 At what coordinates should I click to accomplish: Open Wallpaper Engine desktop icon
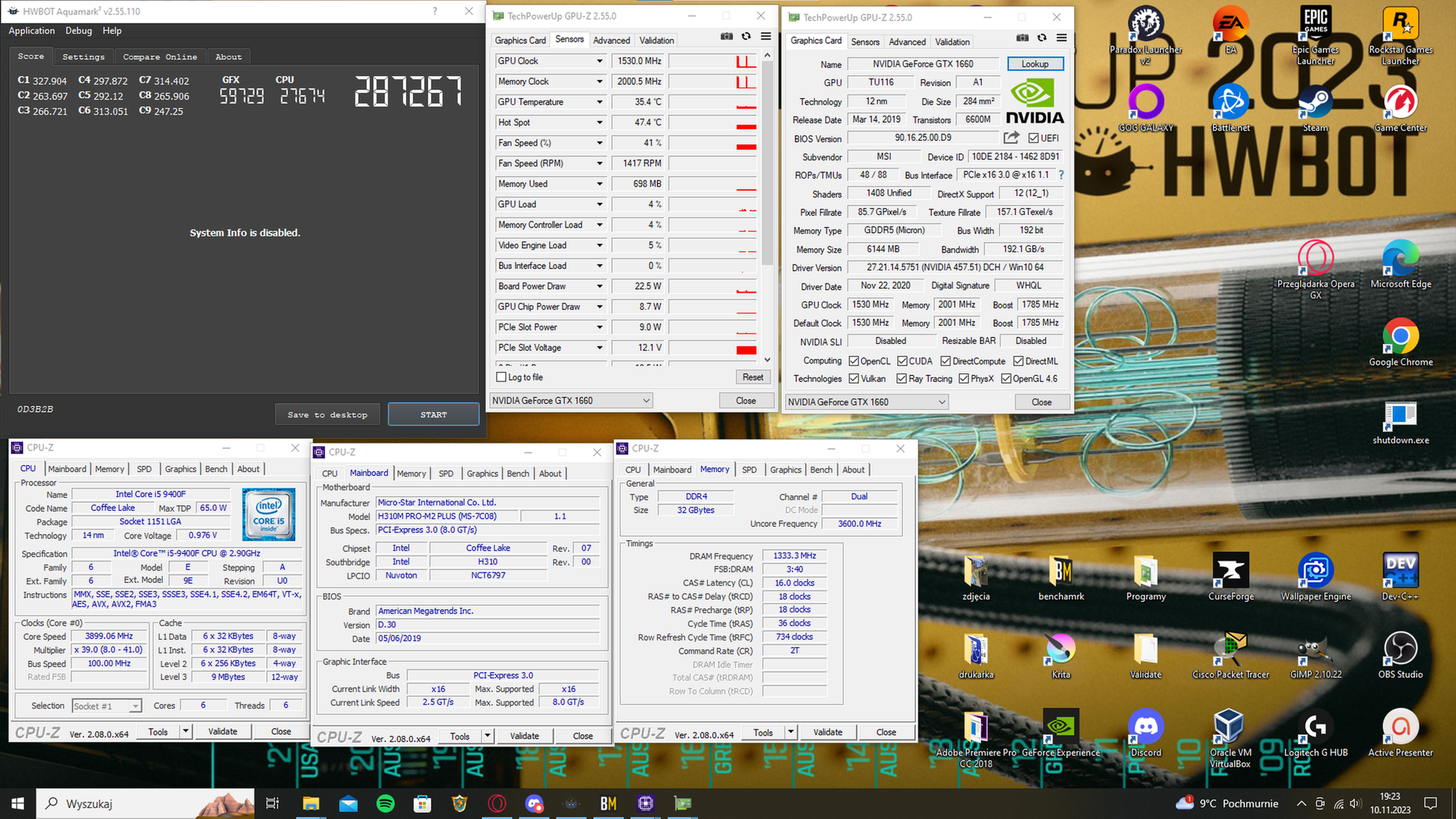(x=1315, y=576)
